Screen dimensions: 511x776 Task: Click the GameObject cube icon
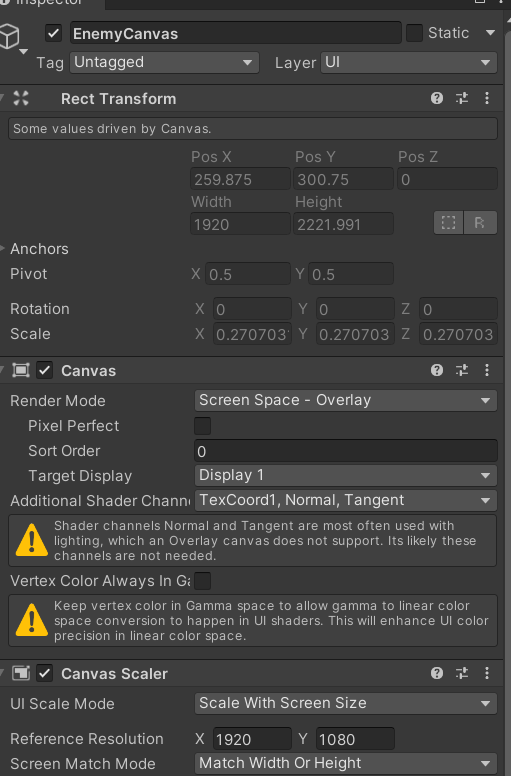(x=9, y=36)
